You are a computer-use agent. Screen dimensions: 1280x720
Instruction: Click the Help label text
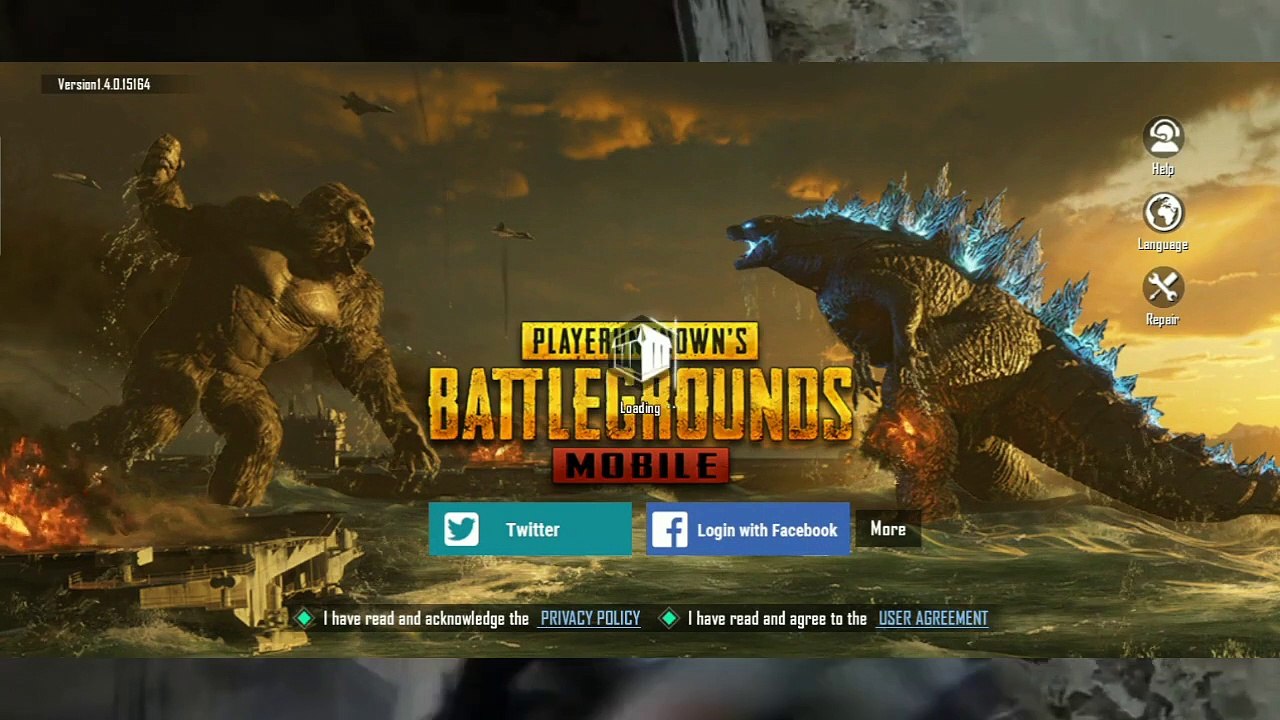(1163, 169)
